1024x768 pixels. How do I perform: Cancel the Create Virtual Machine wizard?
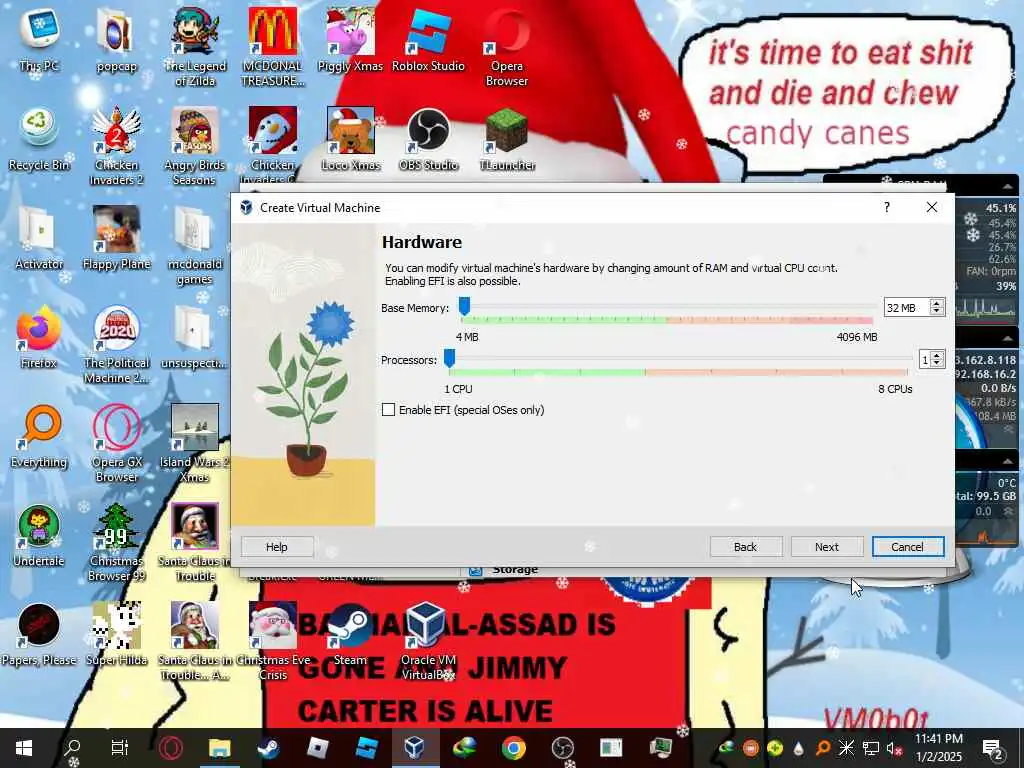(x=908, y=547)
